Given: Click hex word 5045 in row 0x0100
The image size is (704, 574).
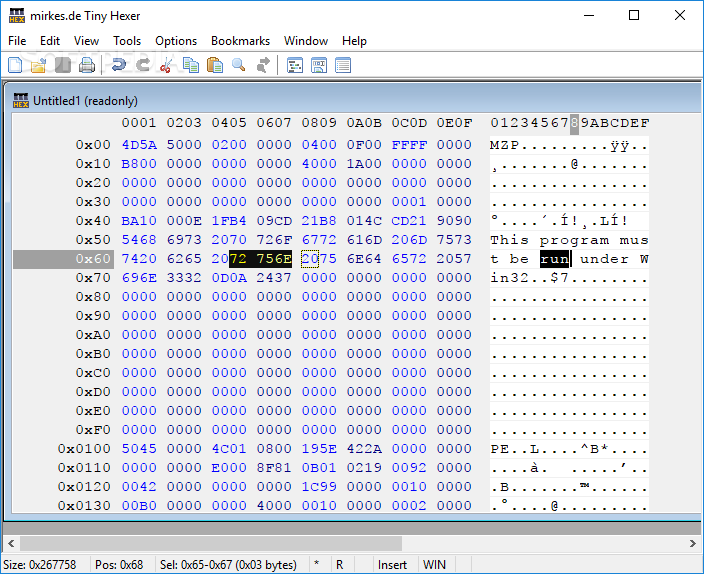Looking at the screenshot, I should coord(139,448).
